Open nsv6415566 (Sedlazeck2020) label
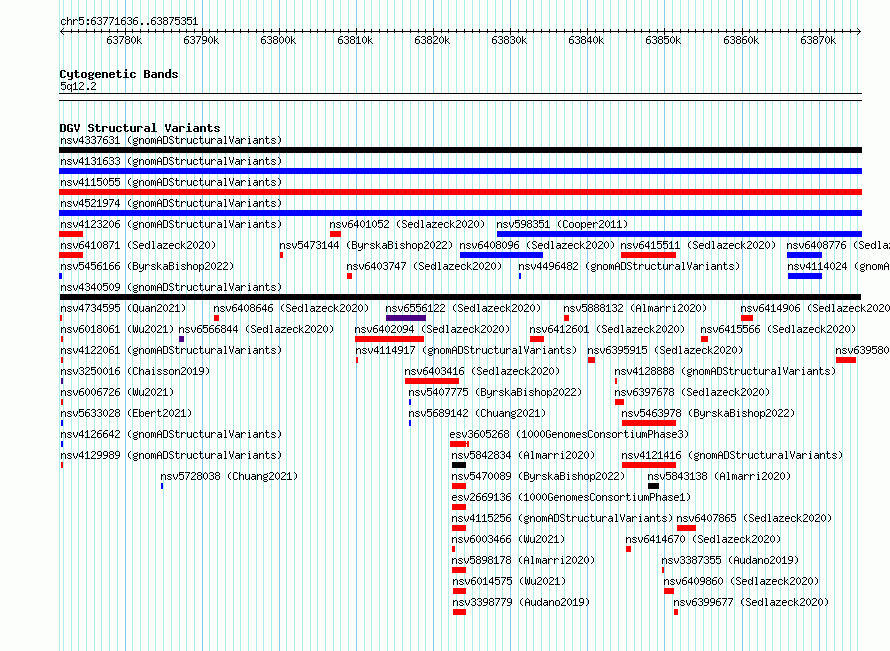Viewport: 890px width, 651px height. [x=778, y=329]
